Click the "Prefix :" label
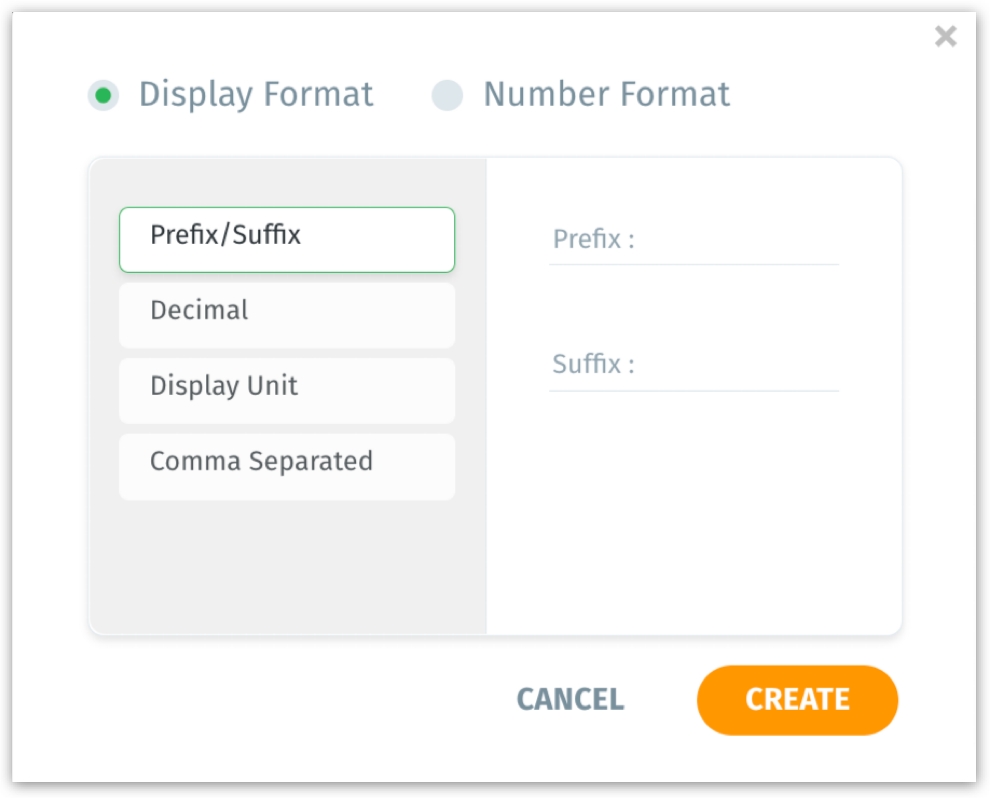Screen dimensions: 990x798 tap(593, 240)
